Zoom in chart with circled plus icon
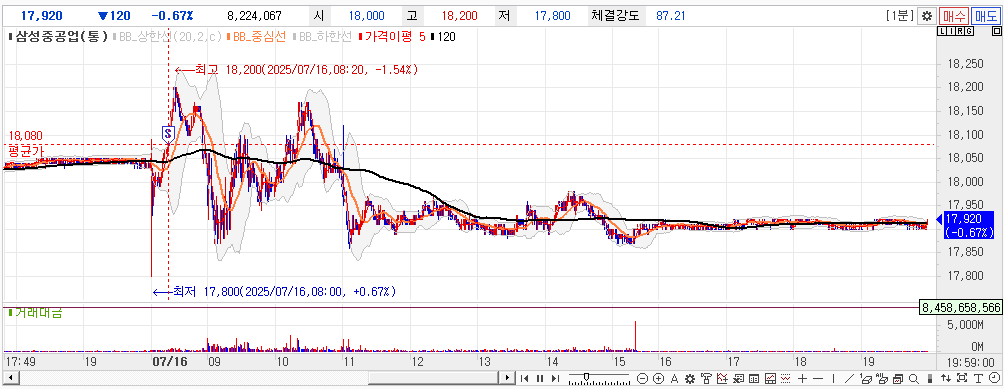 point(658,378)
